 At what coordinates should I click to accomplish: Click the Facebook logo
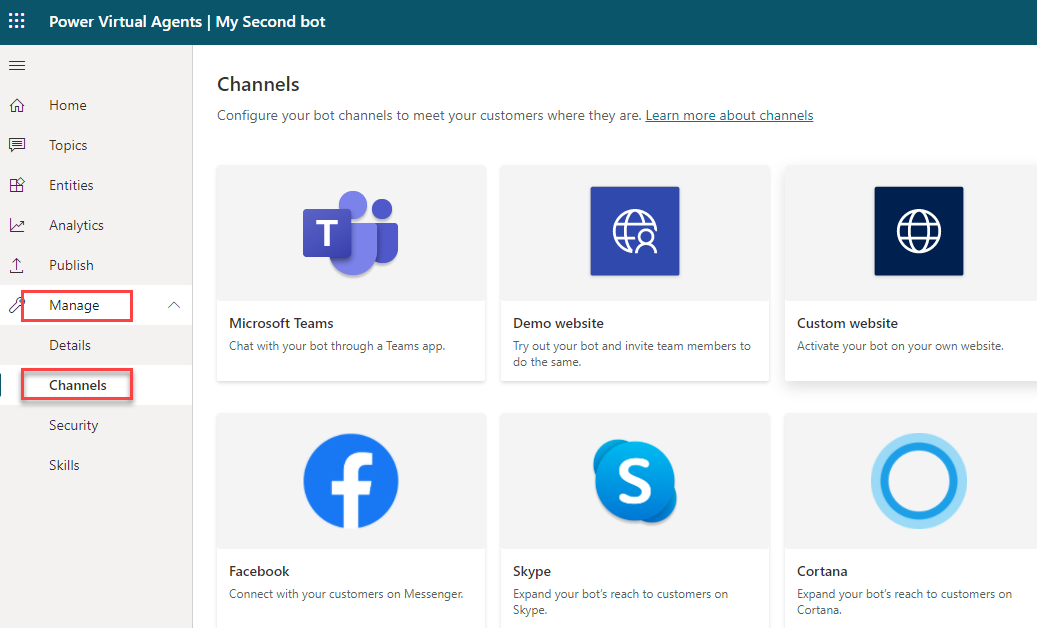point(351,481)
